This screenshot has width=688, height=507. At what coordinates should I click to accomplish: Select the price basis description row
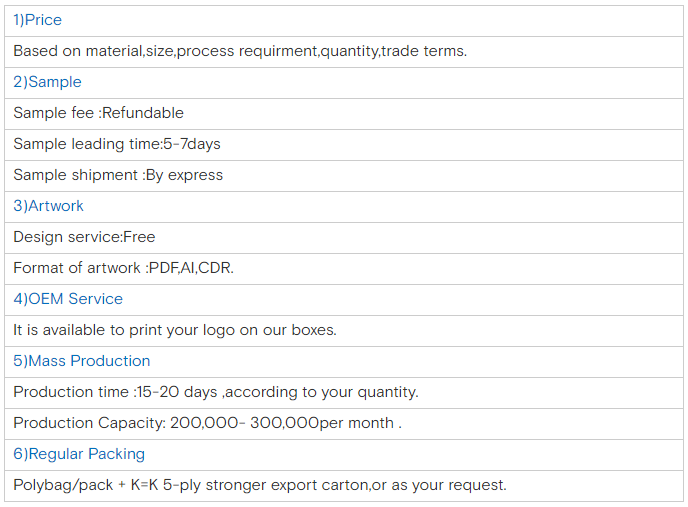click(240, 51)
